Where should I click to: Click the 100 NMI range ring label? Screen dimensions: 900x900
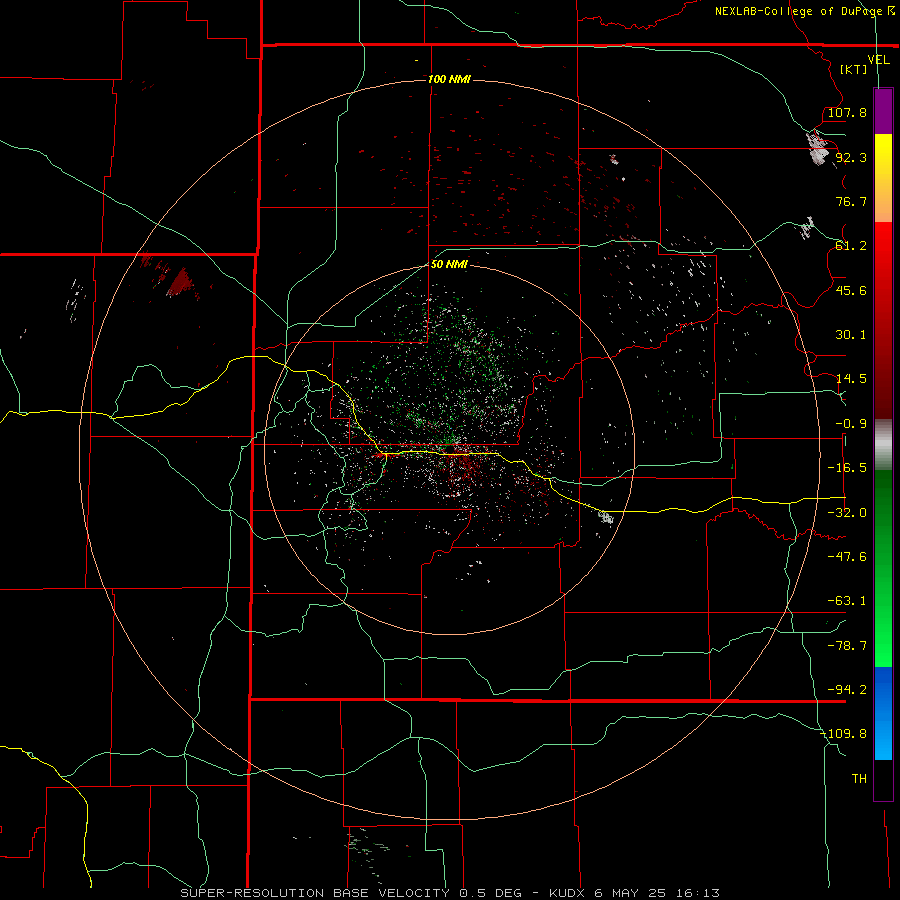point(449,79)
